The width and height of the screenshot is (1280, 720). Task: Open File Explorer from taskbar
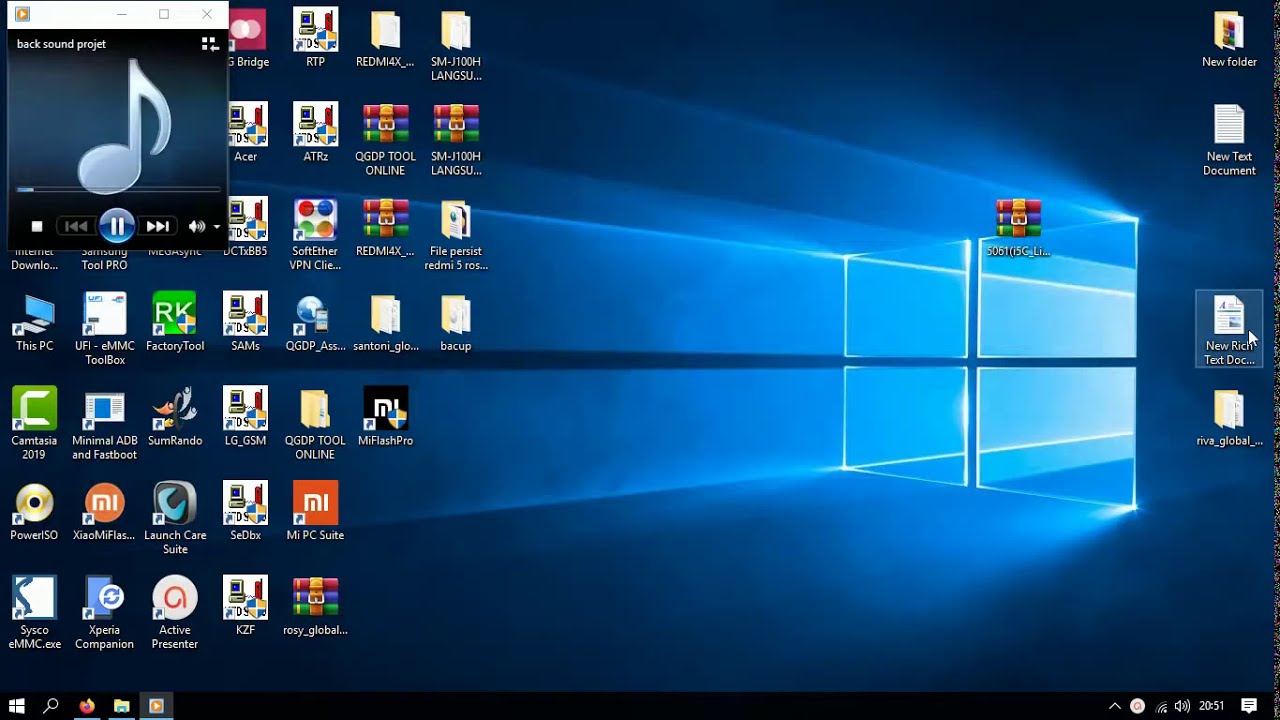(x=121, y=706)
